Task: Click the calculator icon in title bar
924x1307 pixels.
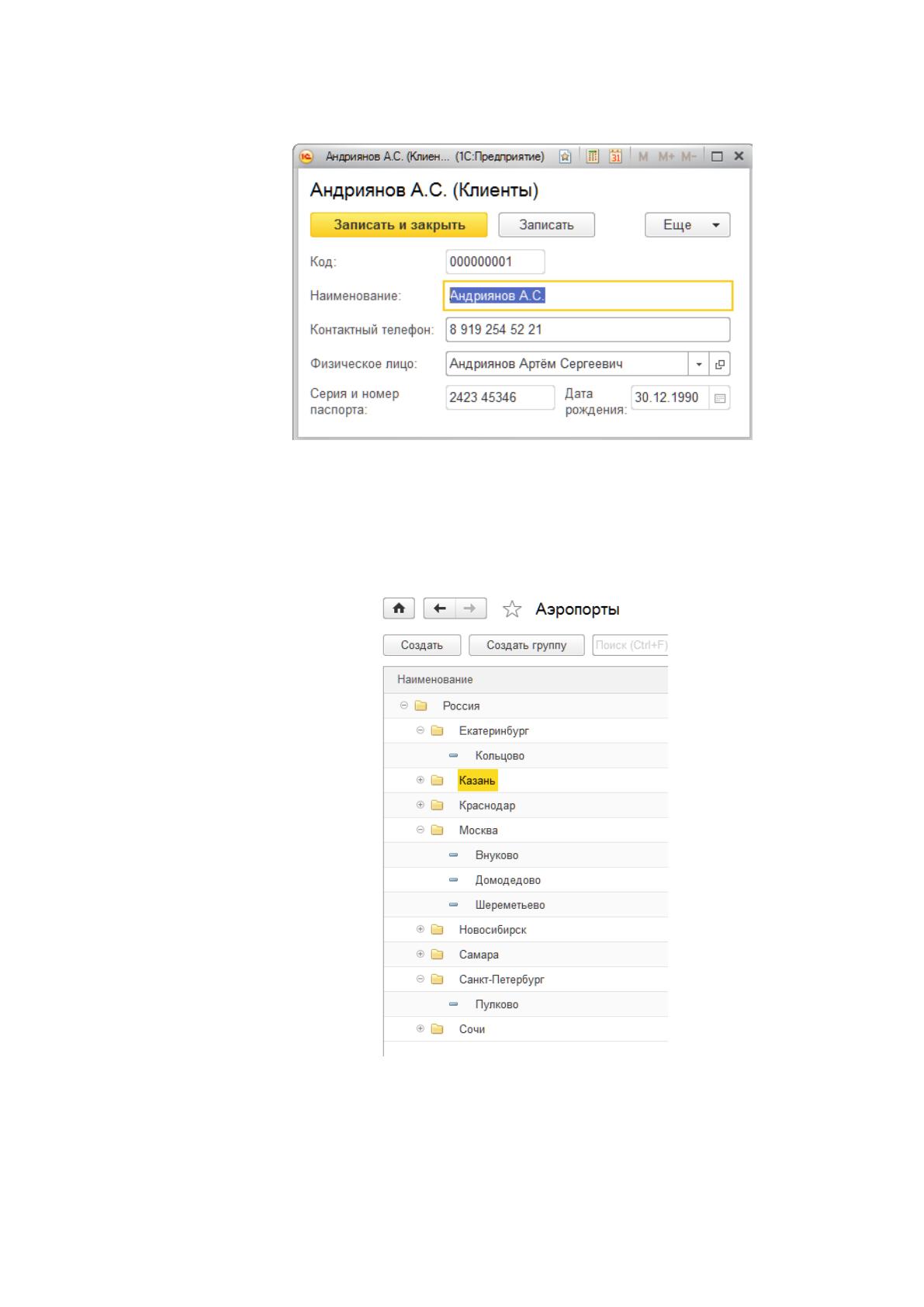Action: point(593,157)
